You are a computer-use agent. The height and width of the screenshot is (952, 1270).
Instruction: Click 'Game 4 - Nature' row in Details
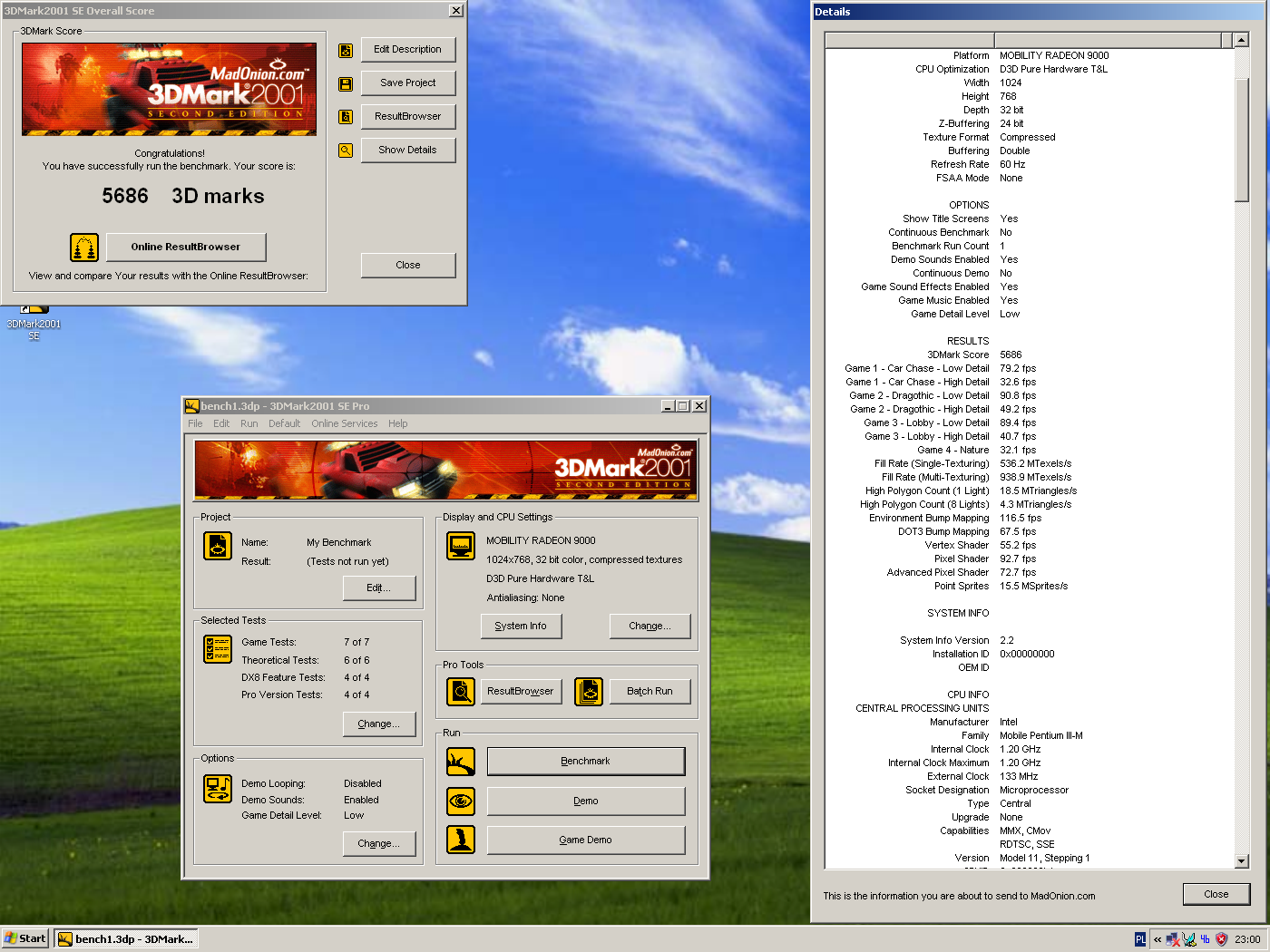[x=1030, y=451]
